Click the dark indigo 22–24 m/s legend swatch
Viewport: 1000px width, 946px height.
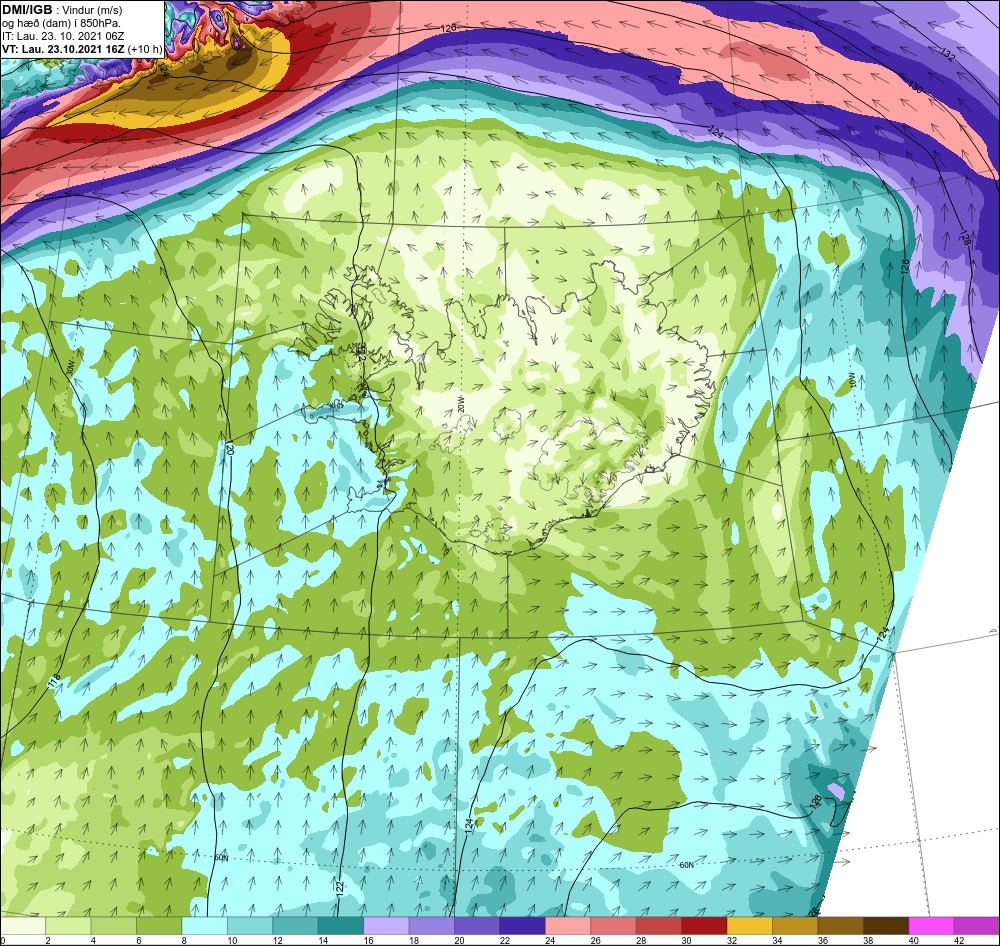522,926
